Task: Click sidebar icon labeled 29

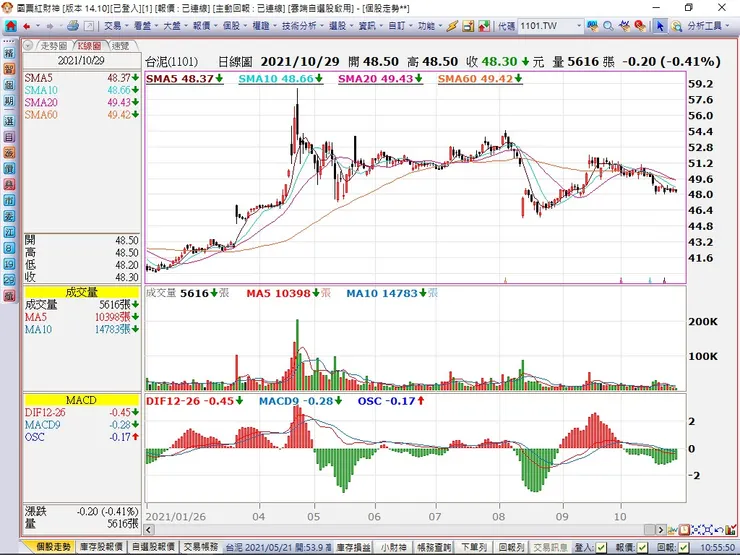Action: pos(9,280)
